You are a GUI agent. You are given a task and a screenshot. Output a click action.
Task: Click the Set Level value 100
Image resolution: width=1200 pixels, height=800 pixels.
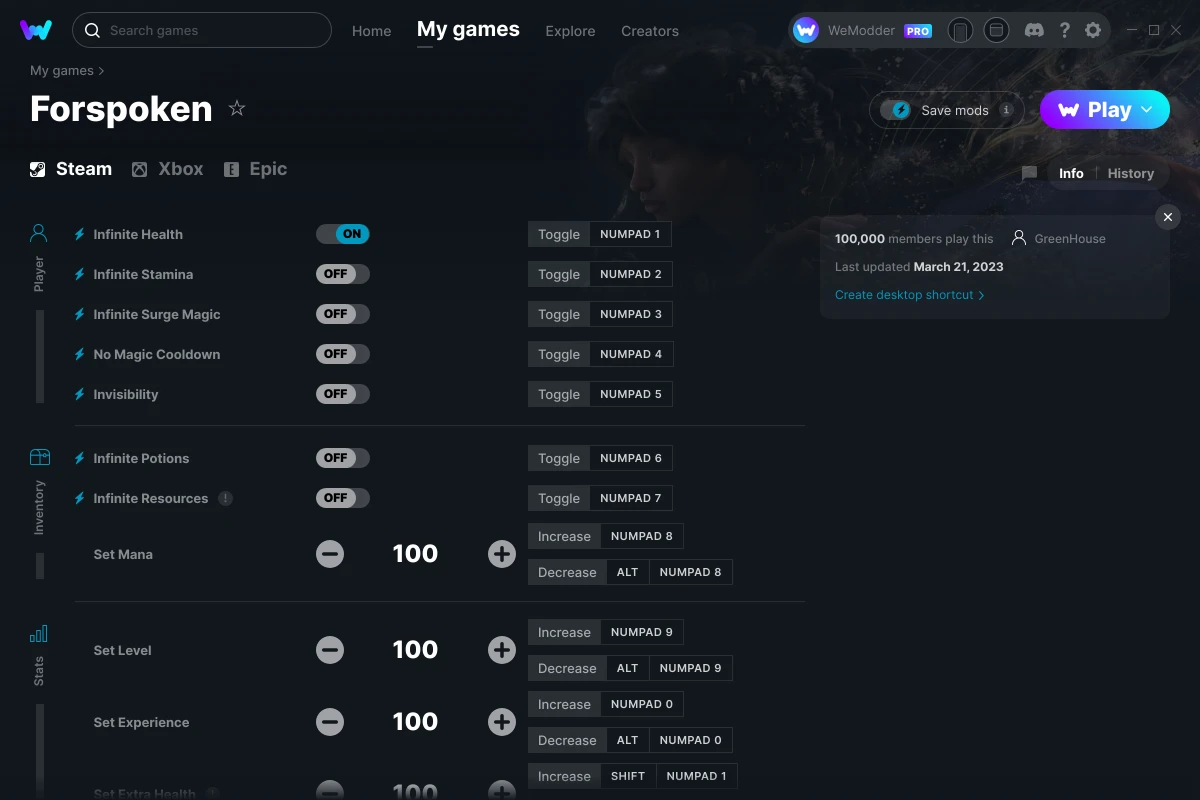click(415, 650)
